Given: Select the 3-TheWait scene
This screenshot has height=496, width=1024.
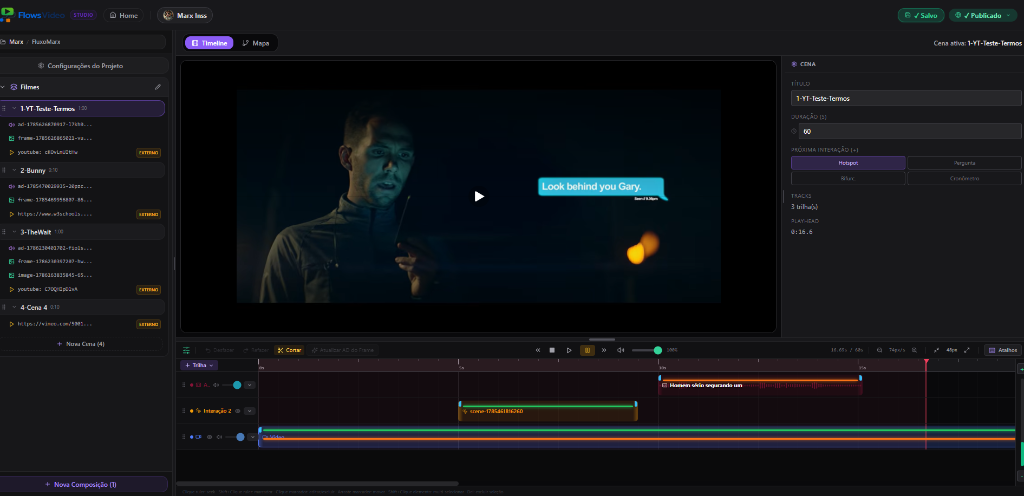Looking at the screenshot, I should (x=82, y=232).
